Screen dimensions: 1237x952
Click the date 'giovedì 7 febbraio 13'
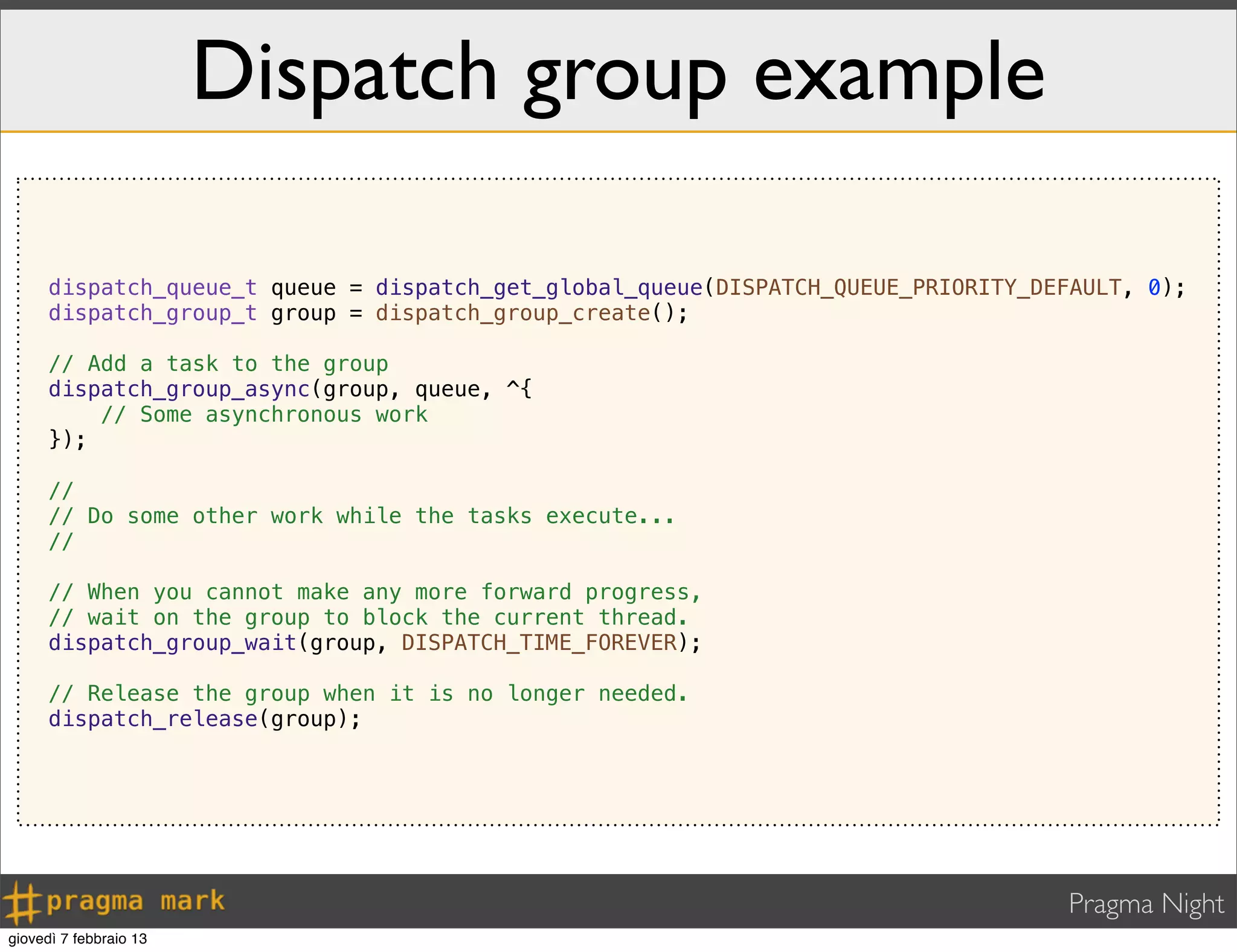pos(78,939)
